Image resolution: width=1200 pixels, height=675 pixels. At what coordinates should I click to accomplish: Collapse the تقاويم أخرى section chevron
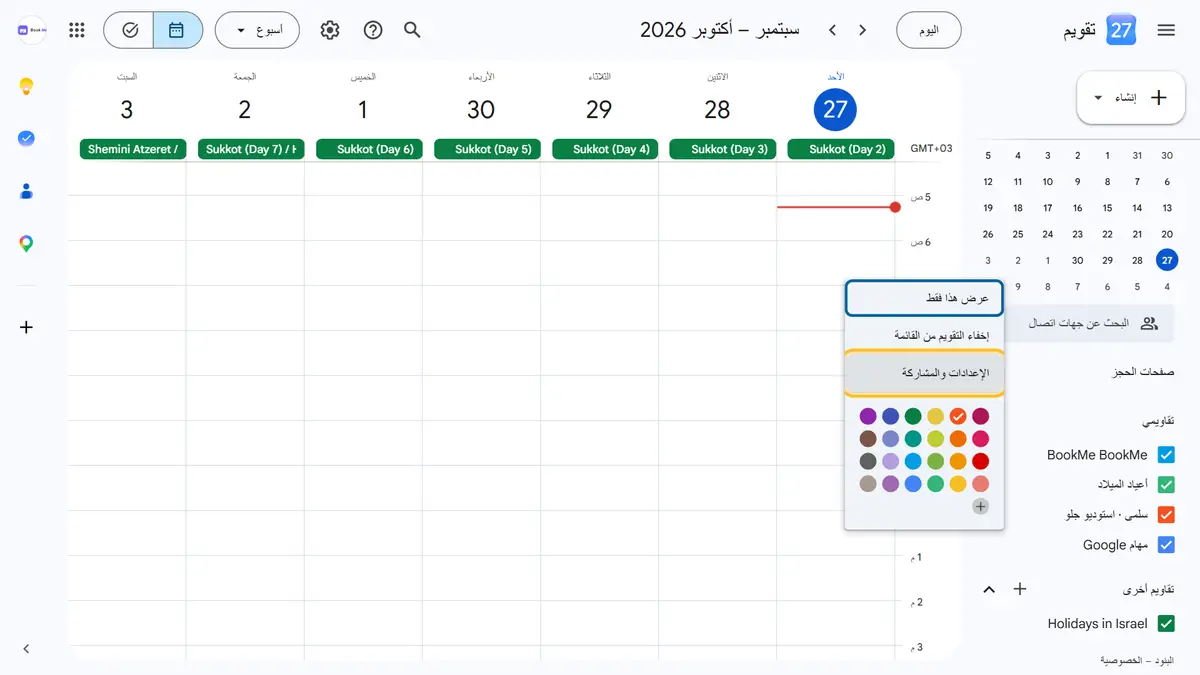tap(989, 589)
